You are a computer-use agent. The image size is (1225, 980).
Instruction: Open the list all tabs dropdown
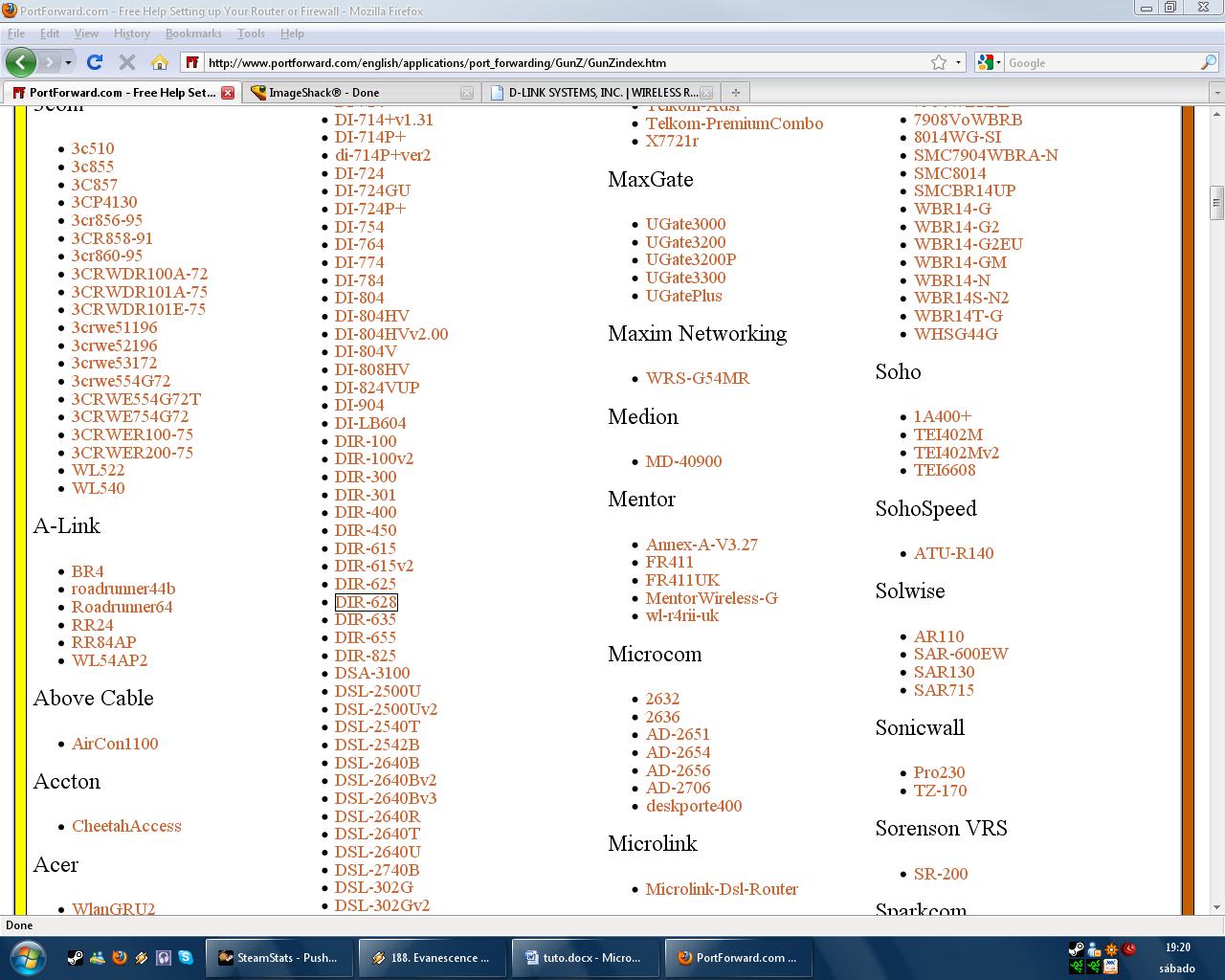coord(1217,93)
